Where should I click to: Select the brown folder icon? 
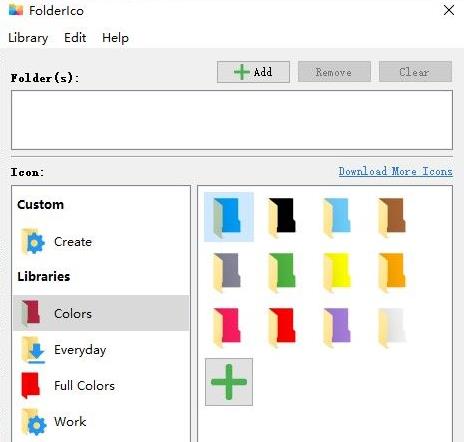[x=392, y=217]
